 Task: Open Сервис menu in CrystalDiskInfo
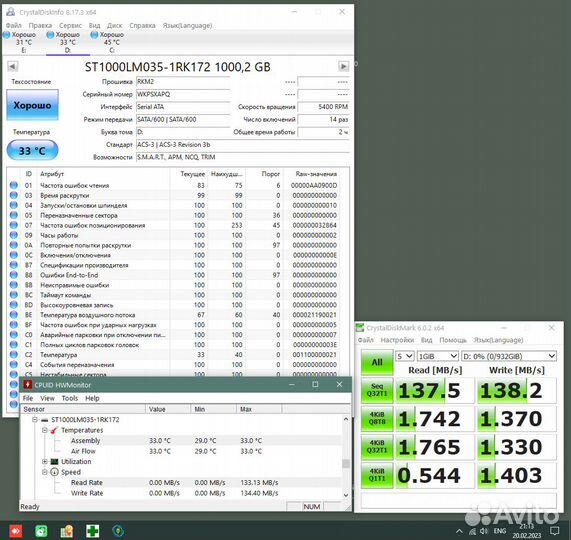71,25
